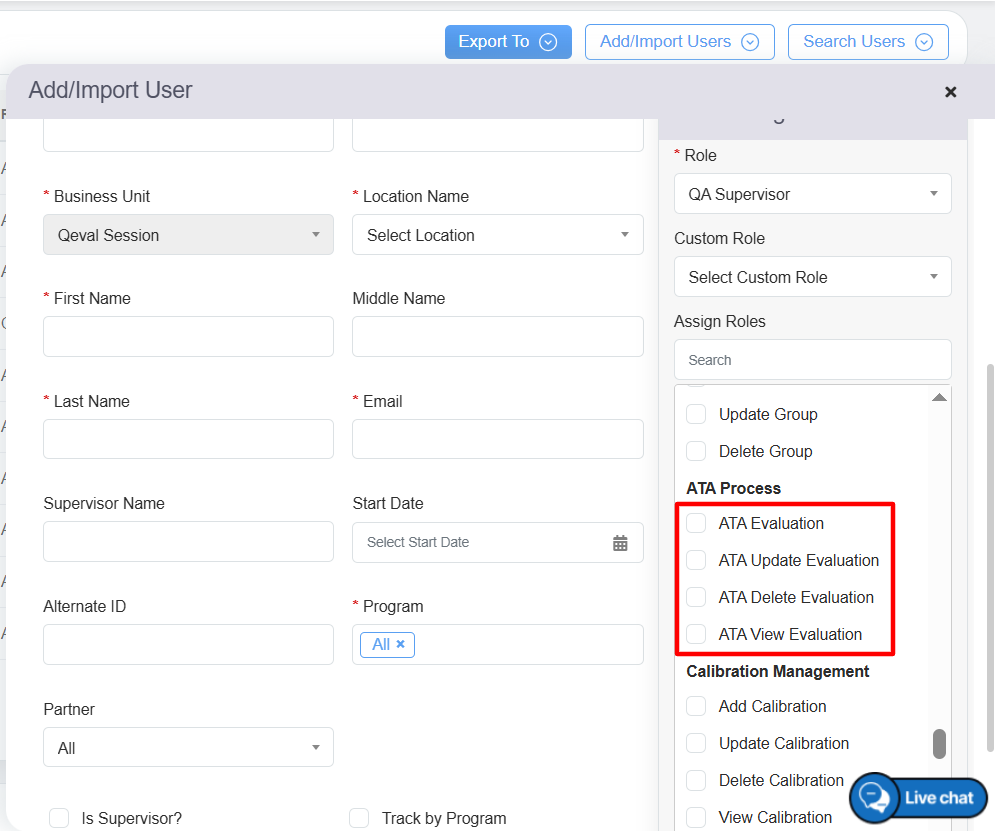Click the Add/Import Users chevron icon
995x831 pixels.
tap(750, 42)
